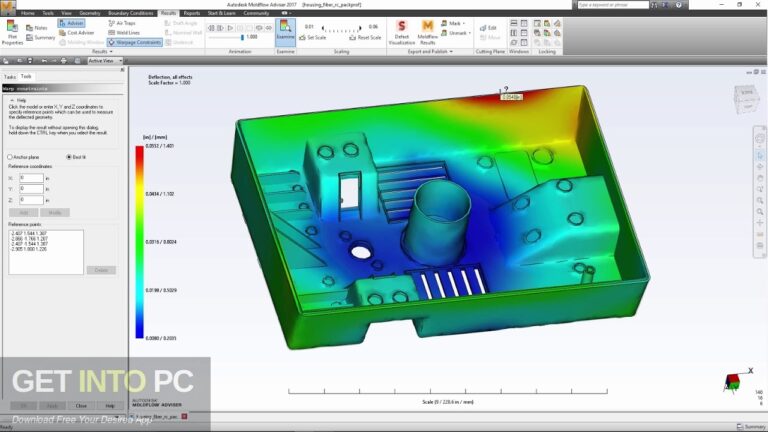Select the Anchor plane radio button

point(10,157)
